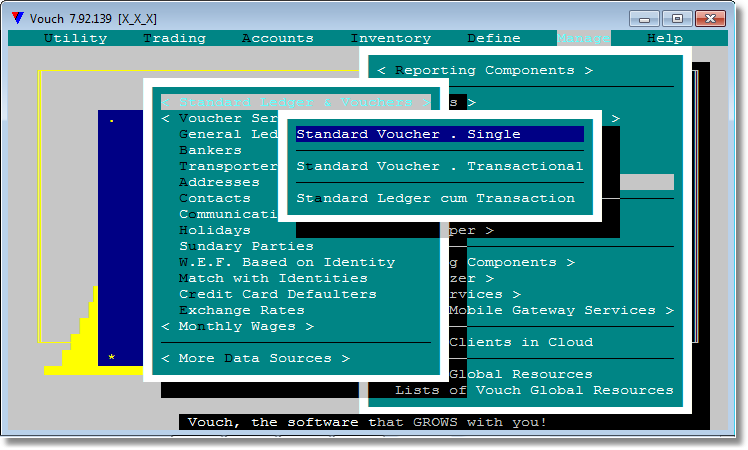Select Standard Ledger cum Transaction
Viewport: 748px width, 450px height.
tap(436, 198)
